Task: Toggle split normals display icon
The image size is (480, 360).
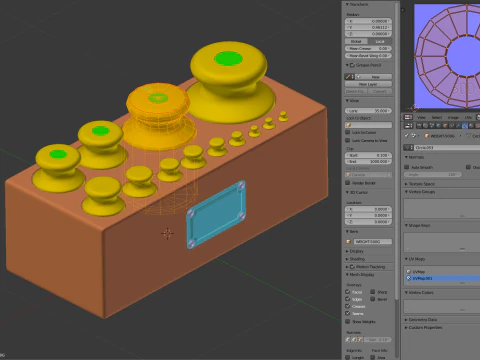Action: pyautogui.click(x=354, y=339)
